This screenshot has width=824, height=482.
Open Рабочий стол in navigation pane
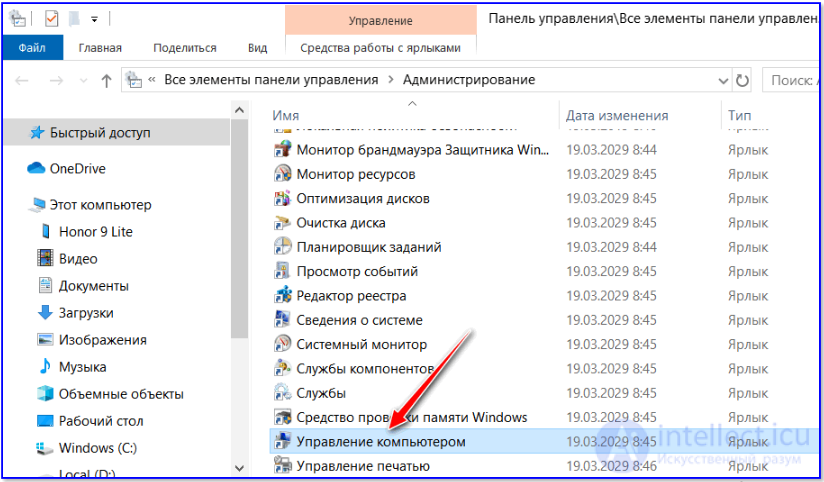point(101,421)
